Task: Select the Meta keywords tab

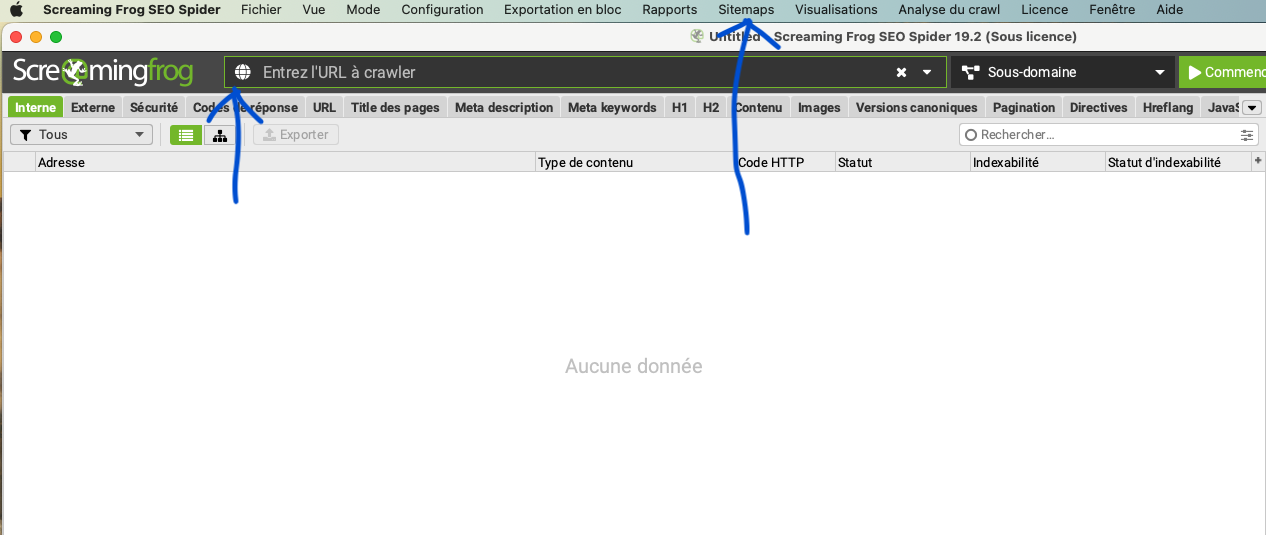Action: point(612,107)
